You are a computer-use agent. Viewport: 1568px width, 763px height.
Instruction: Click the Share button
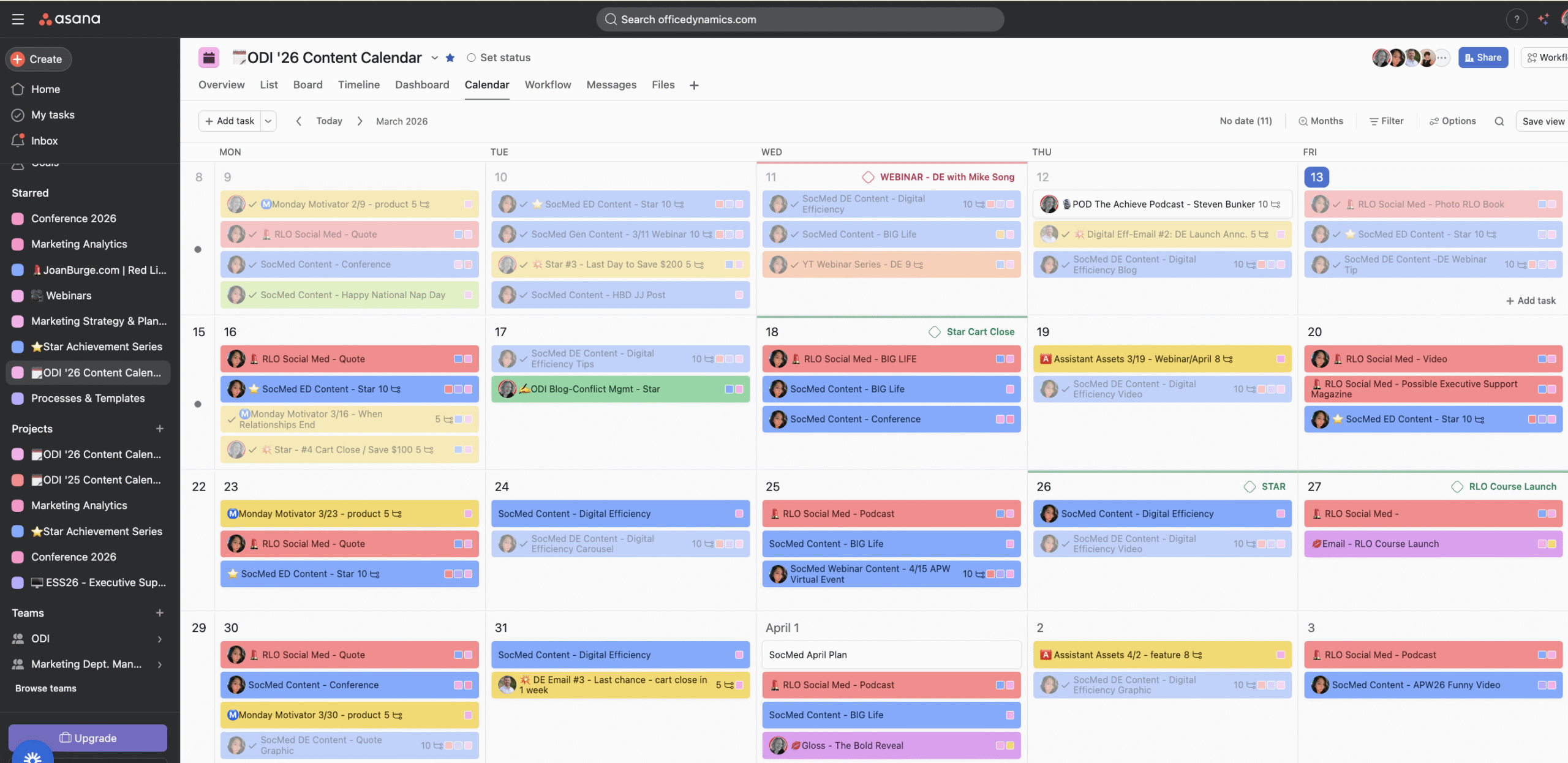point(1483,58)
